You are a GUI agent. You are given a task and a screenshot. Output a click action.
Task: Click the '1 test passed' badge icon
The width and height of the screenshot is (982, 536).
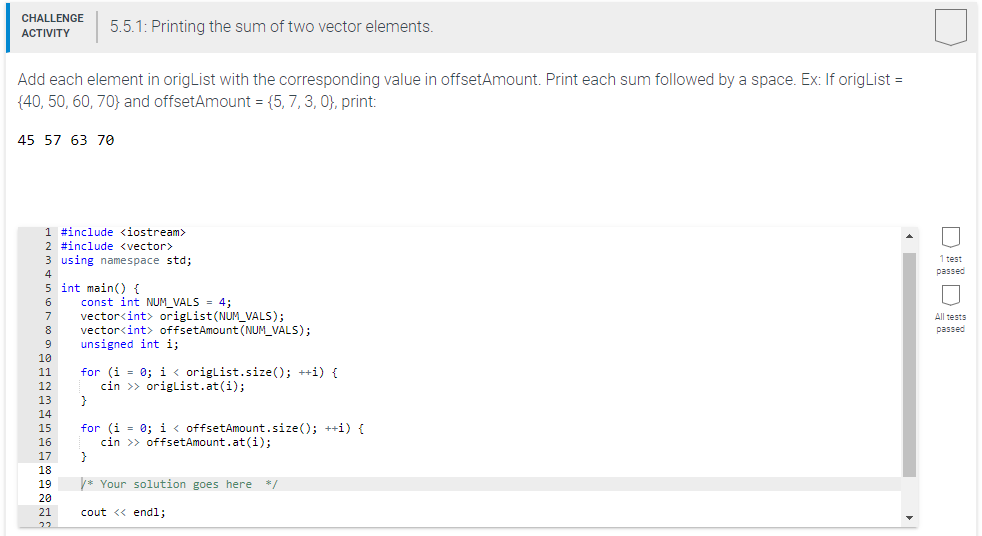pos(951,238)
